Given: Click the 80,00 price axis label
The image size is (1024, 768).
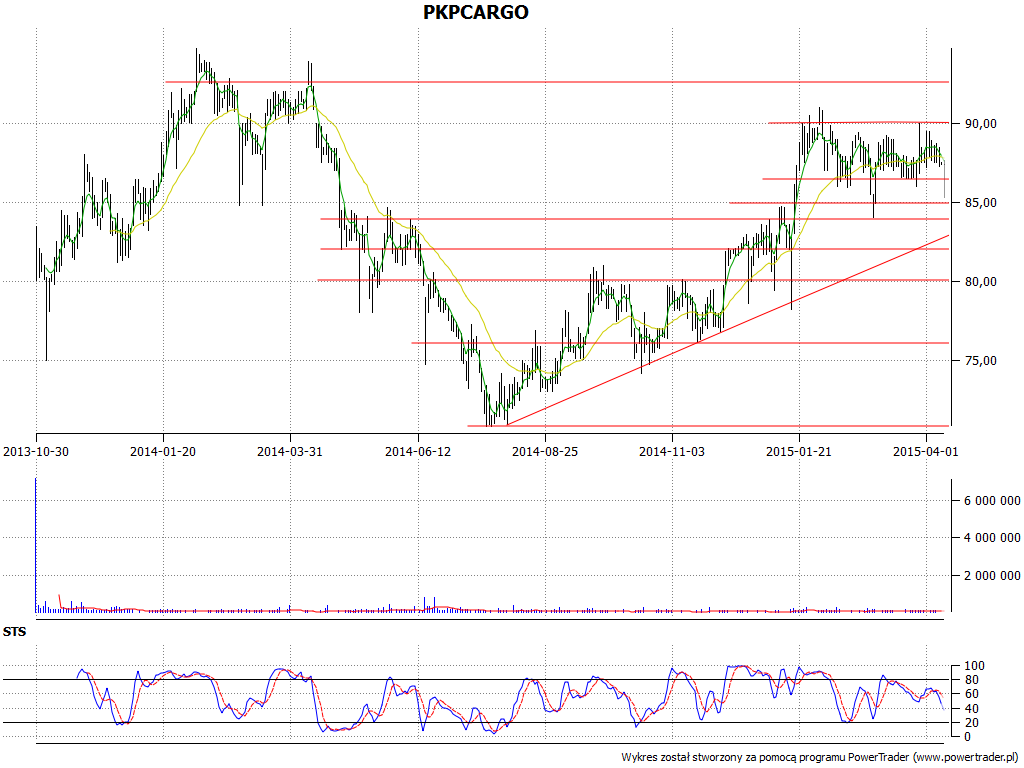Looking at the screenshot, I should [980, 281].
